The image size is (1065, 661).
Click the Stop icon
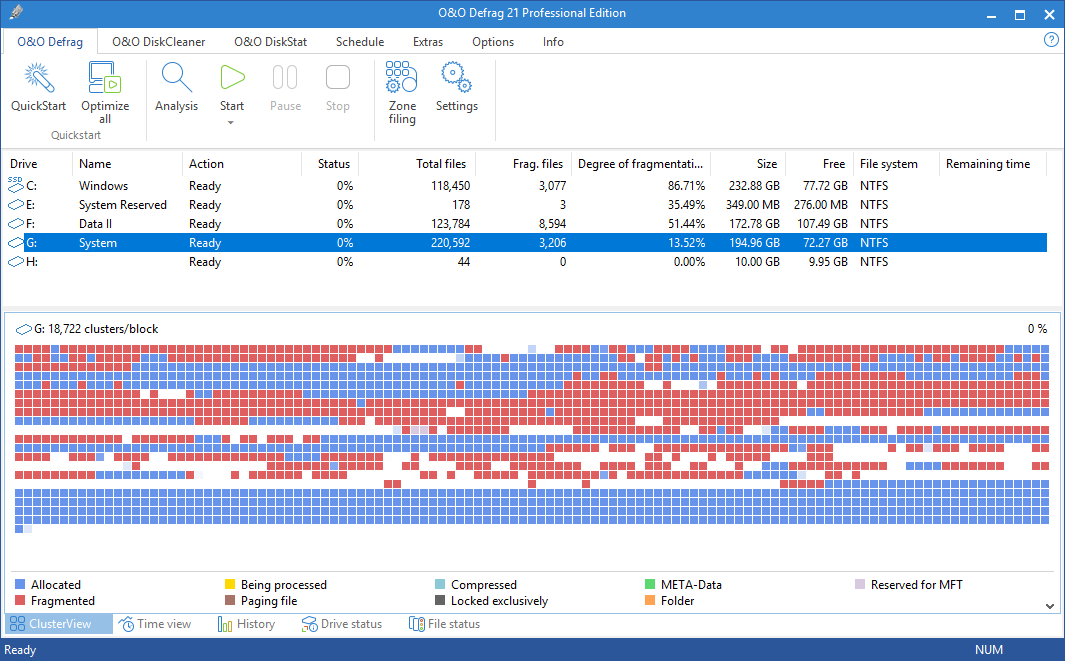click(338, 77)
